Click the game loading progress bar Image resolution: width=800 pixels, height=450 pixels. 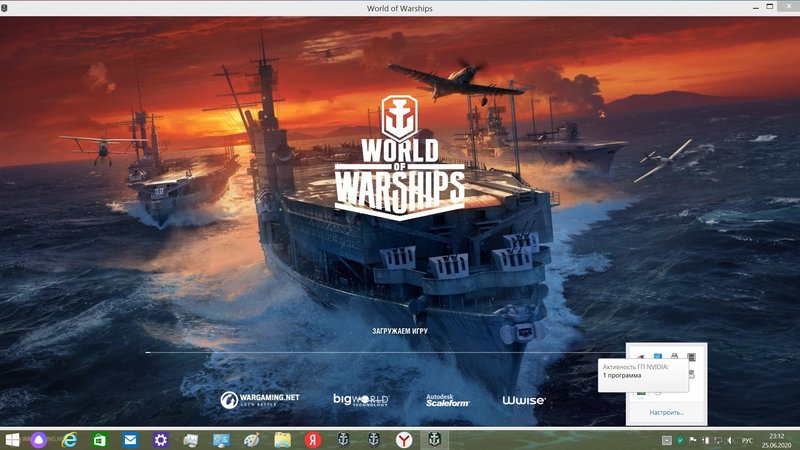point(385,352)
